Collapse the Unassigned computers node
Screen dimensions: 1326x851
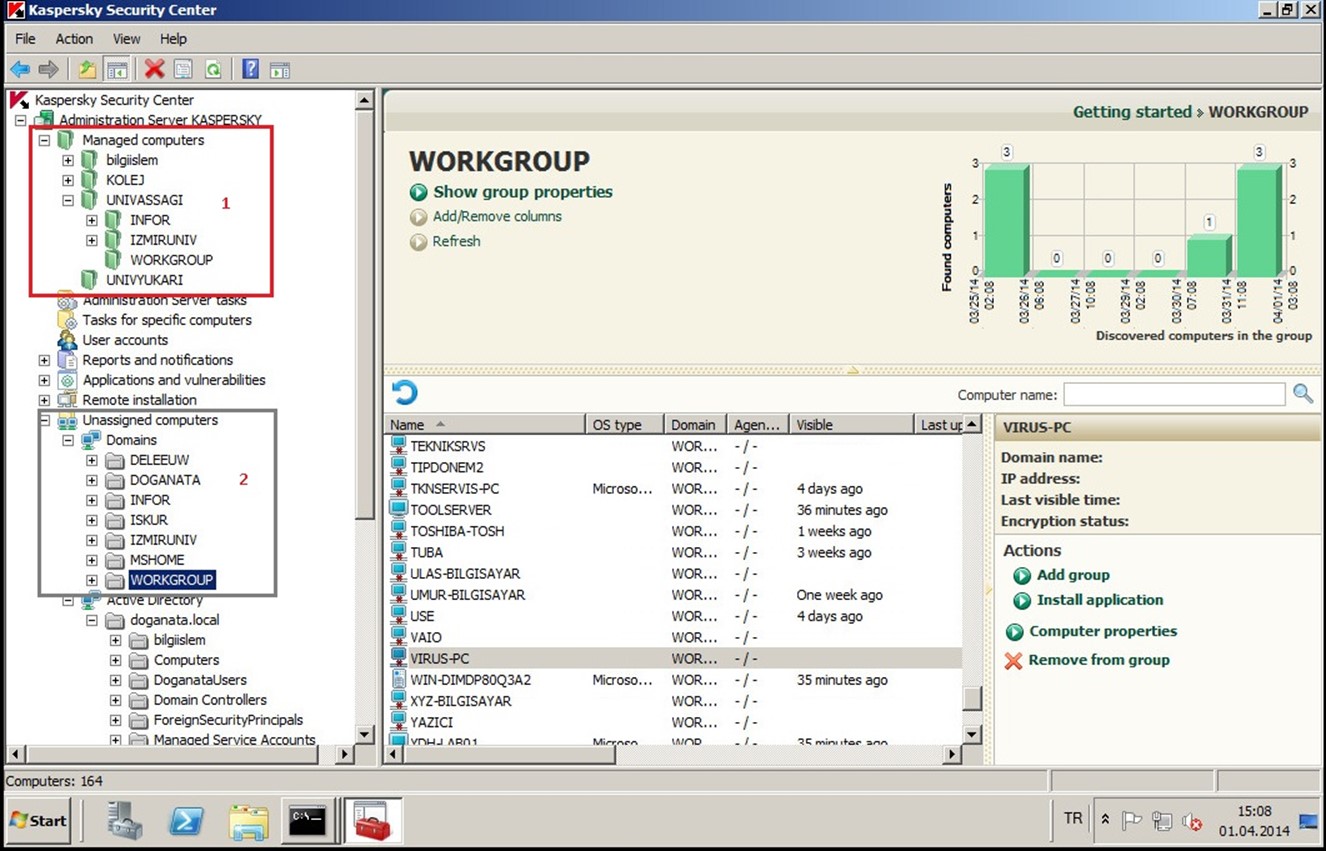tap(44, 420)
